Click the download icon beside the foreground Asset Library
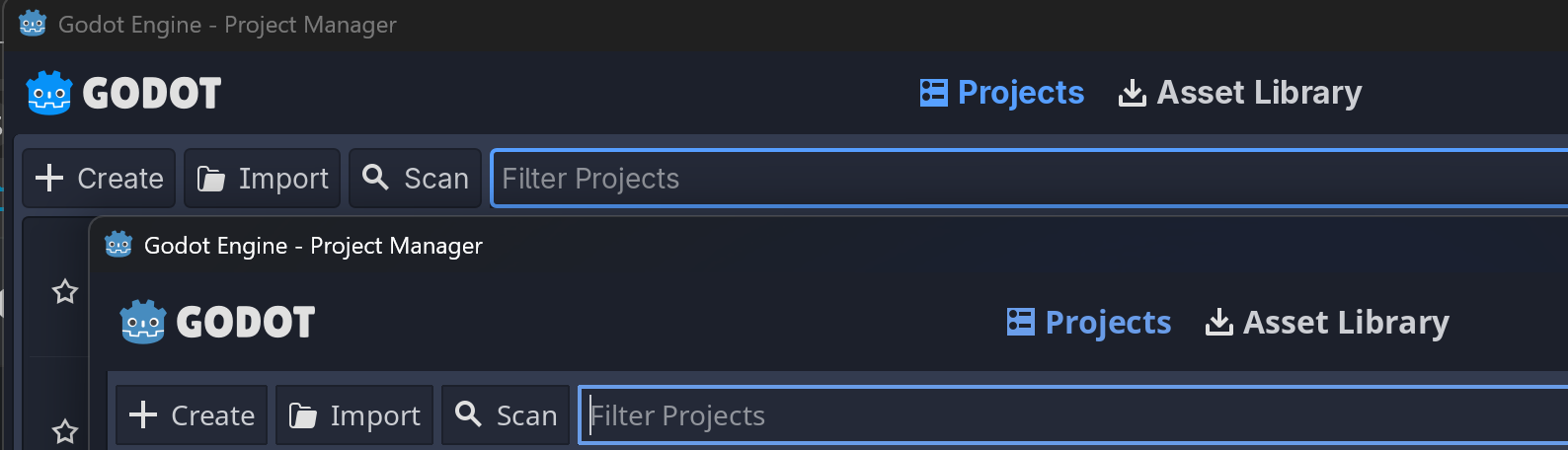Screen dimensions: 1568x450 tap(1219, 322)
